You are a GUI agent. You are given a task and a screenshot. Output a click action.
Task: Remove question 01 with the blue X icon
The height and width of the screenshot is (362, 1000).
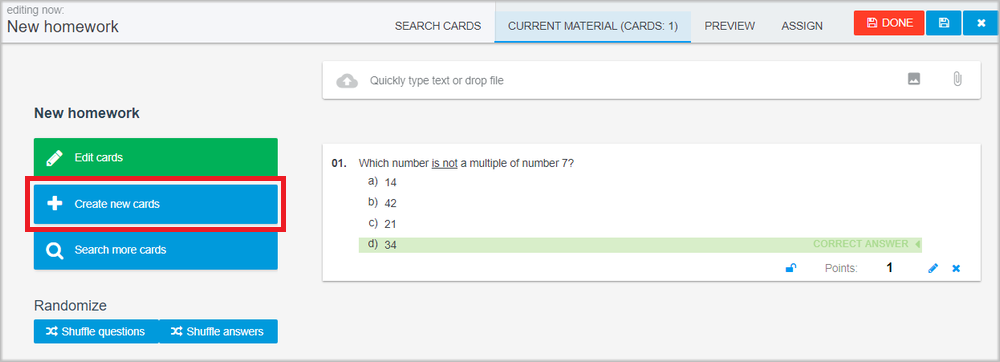[x=956, y=268]
